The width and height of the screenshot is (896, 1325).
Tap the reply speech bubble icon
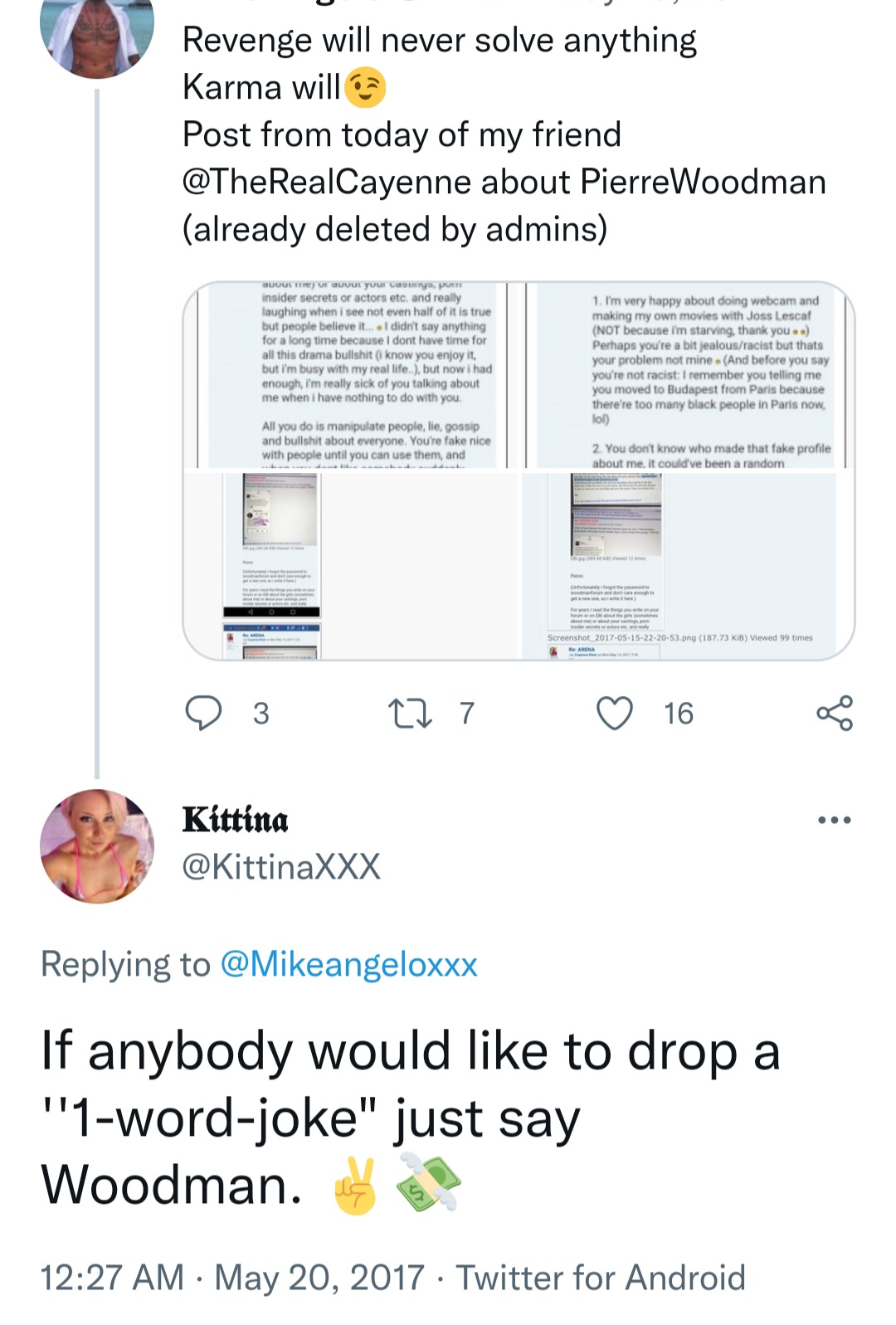coord(203,714)
